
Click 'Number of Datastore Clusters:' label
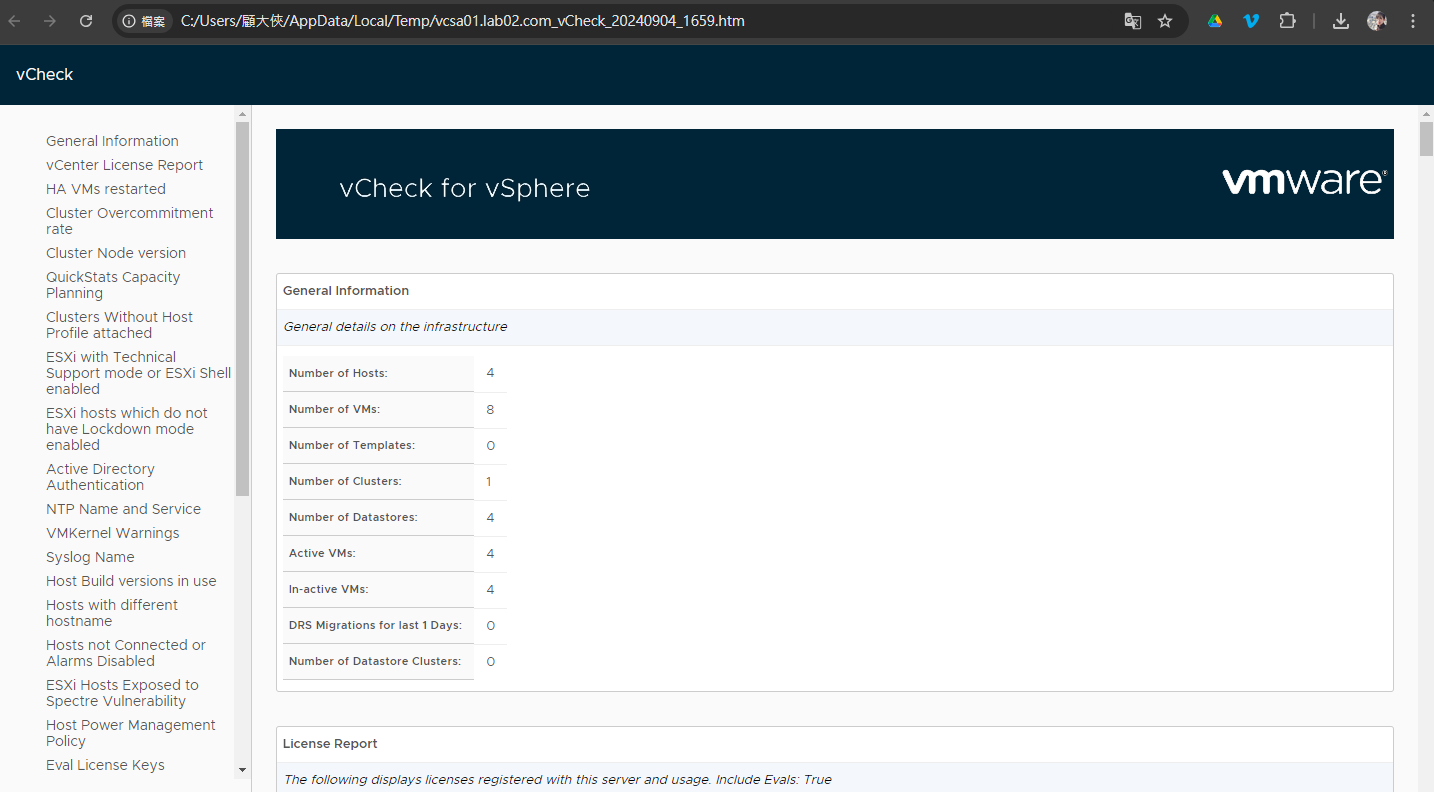(375, 661)
